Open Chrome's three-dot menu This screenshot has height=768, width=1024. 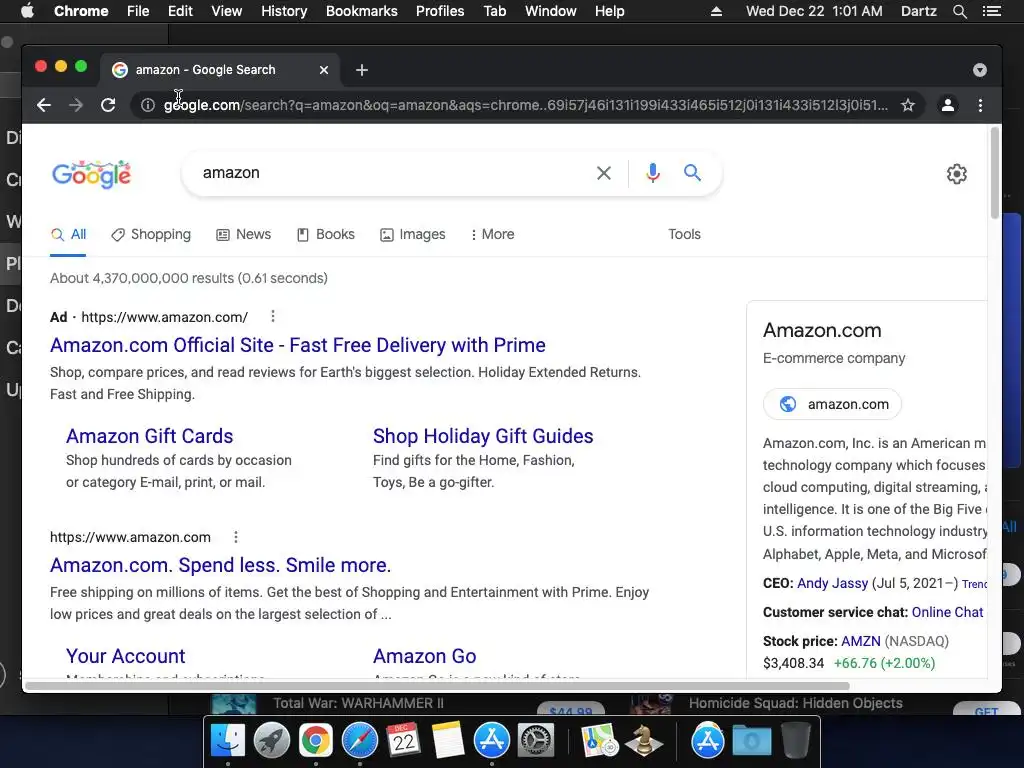click(x=980, y=105)
